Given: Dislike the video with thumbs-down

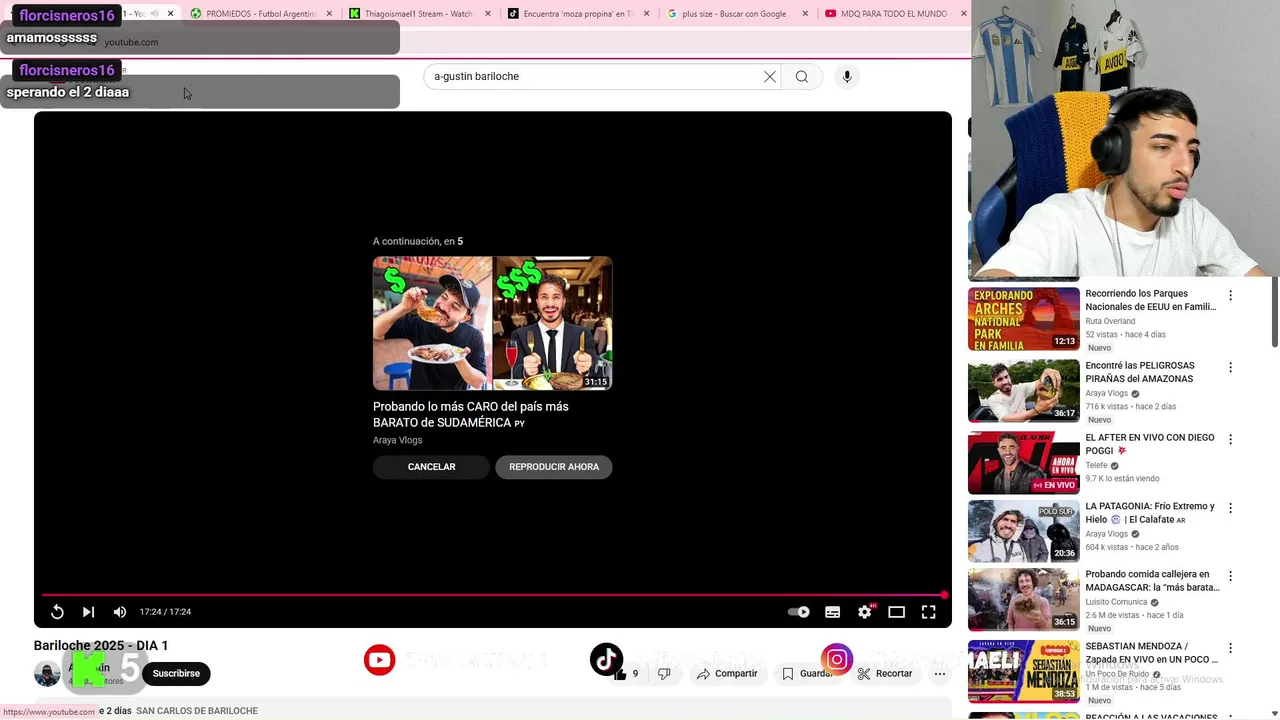Looking at the screenshot, I should pos(664,674).
